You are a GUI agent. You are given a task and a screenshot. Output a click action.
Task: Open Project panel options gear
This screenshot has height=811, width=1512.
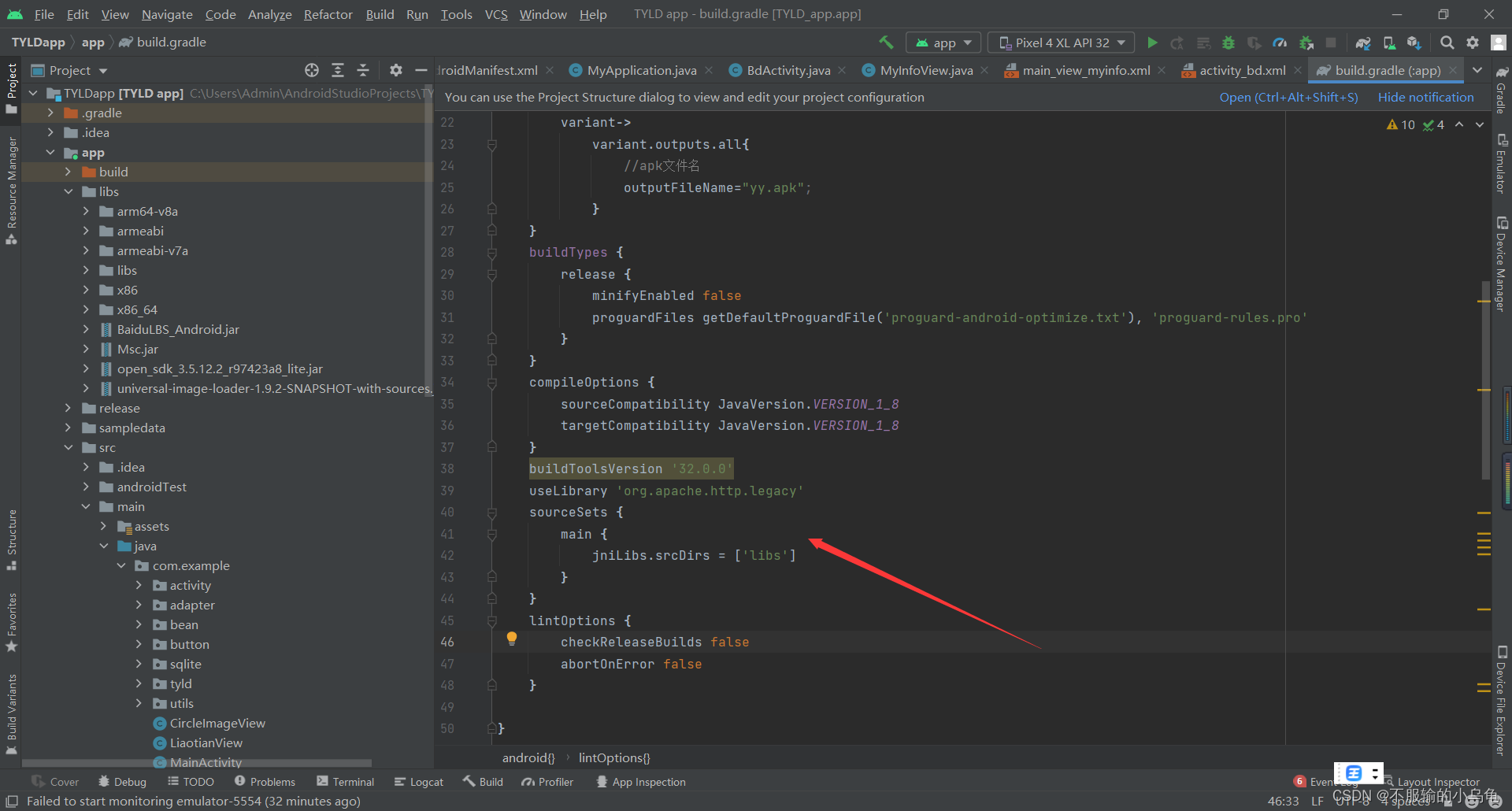395,70
